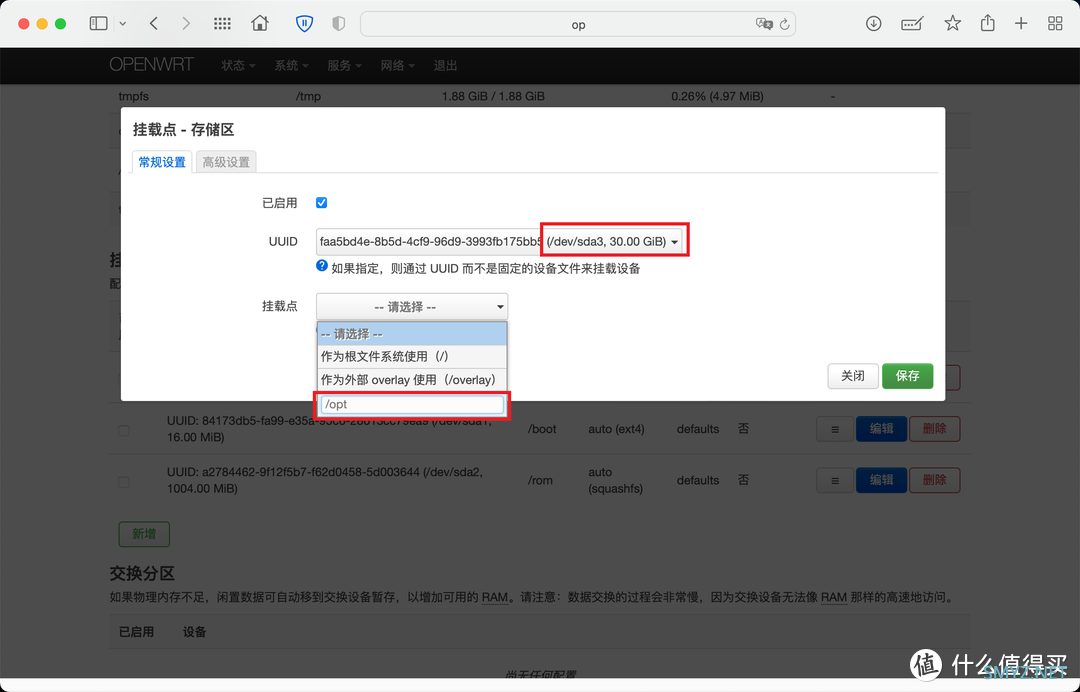Show Safari downloads
The width and height of the screenshot is (1080, 692).
pos(873,23)
